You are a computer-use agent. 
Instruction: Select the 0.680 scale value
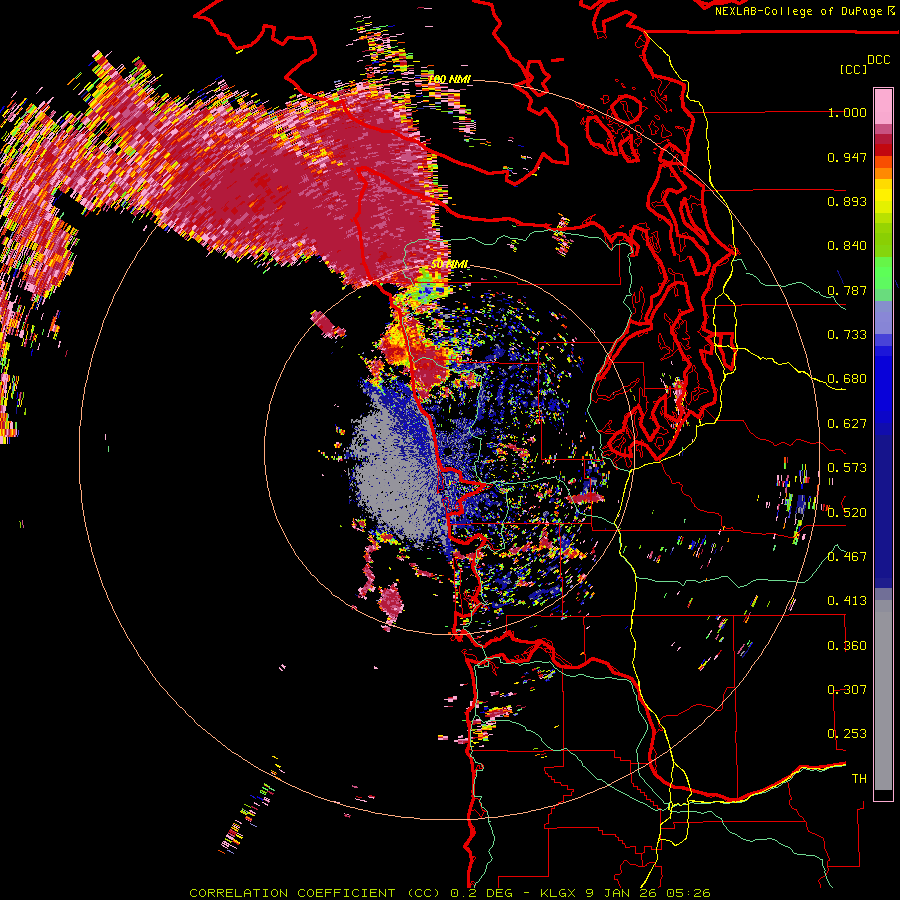847,379
